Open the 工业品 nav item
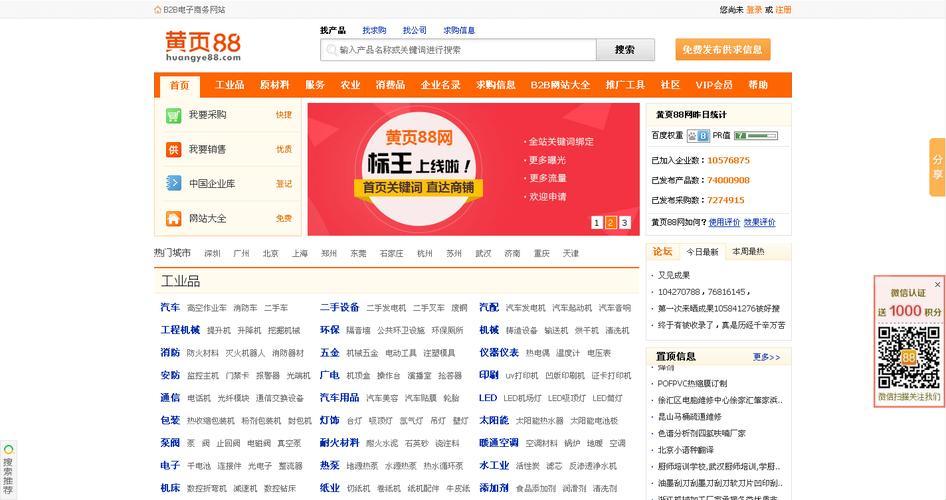Viewport: 946px width, 500px height. (230, 85)
